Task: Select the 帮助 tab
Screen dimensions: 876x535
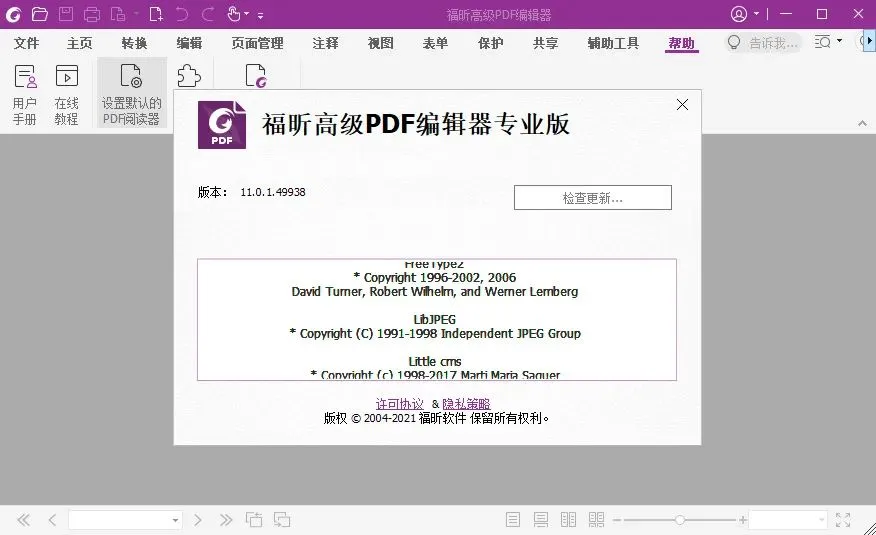Action: [682, 43]
